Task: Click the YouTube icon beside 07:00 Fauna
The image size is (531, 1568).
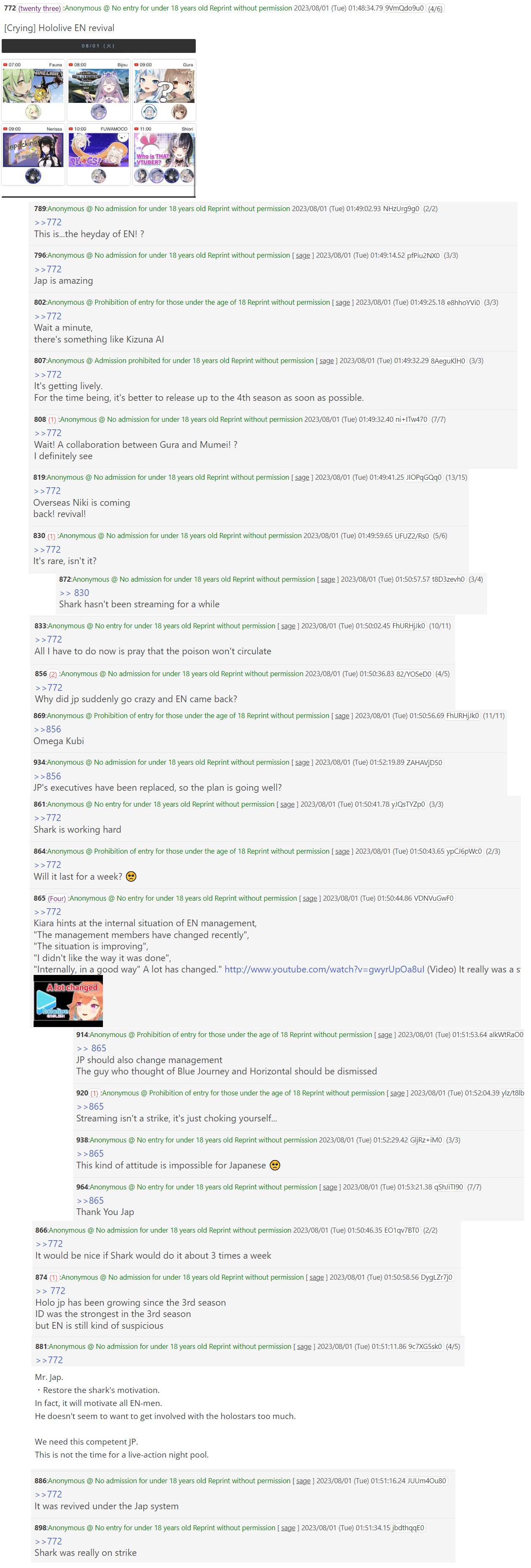Action: tap(5, 65)
